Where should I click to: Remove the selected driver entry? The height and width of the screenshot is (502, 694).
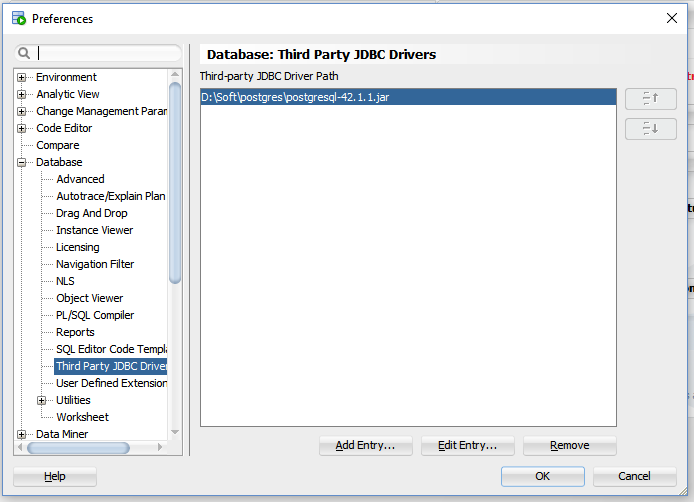tap(569, 445)
